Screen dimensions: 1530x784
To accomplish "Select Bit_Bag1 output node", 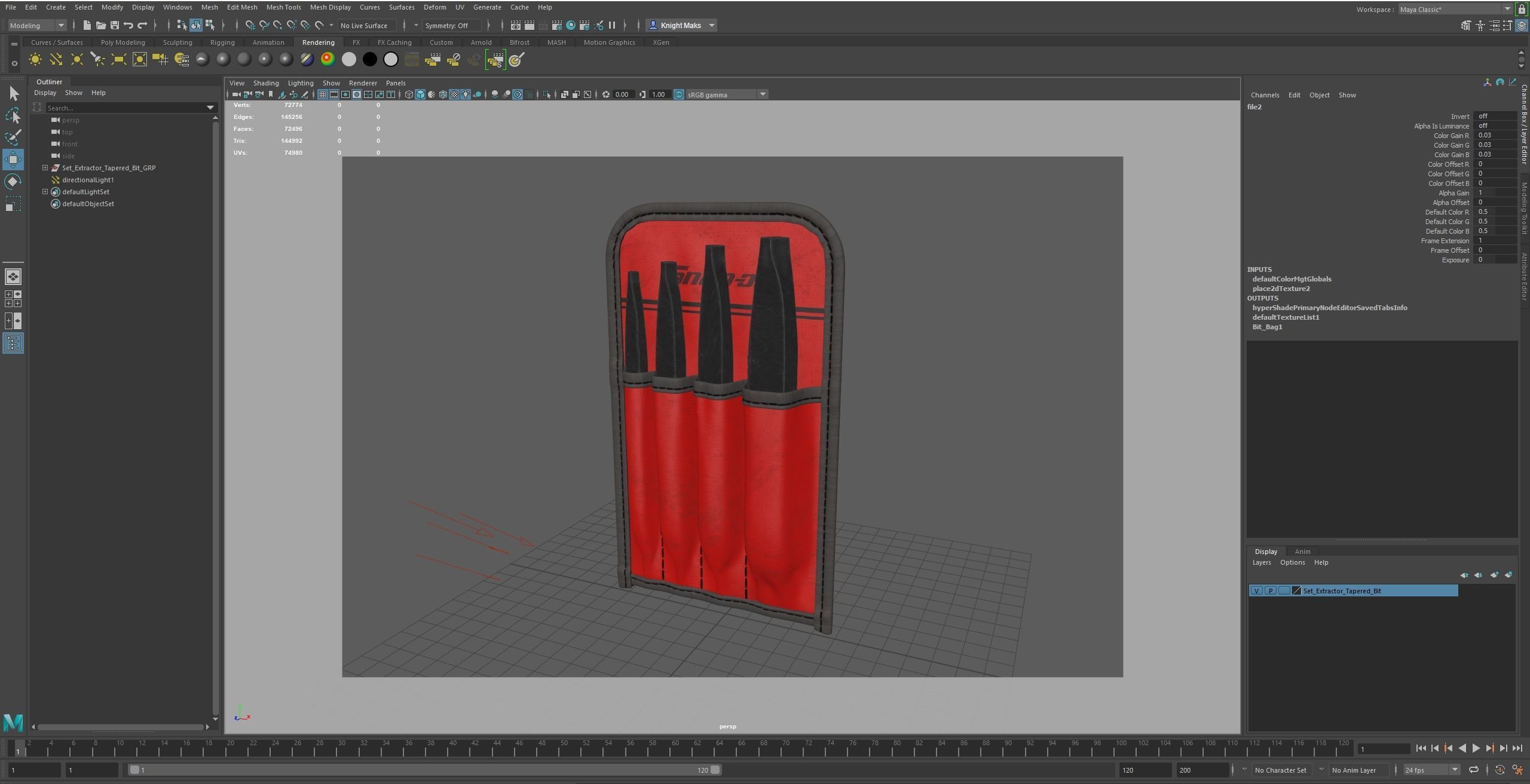I will (1267, 327).
